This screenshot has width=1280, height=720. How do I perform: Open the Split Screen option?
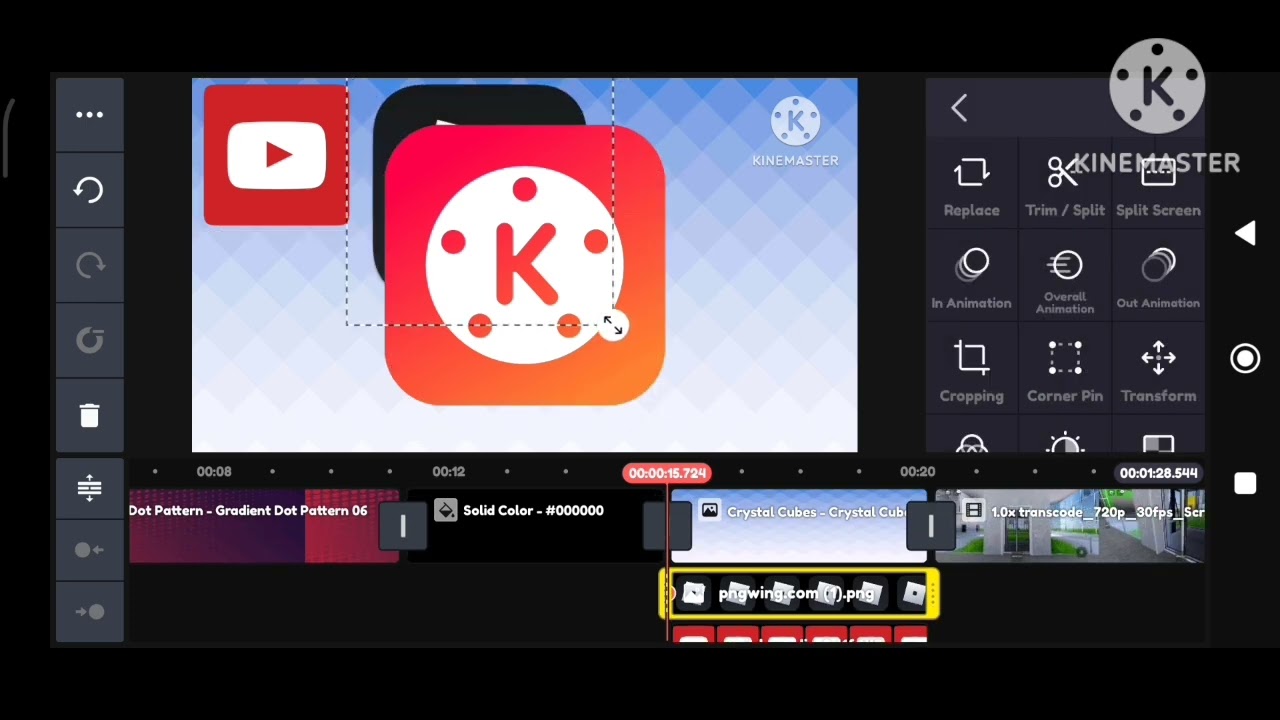pos(1158,187)
